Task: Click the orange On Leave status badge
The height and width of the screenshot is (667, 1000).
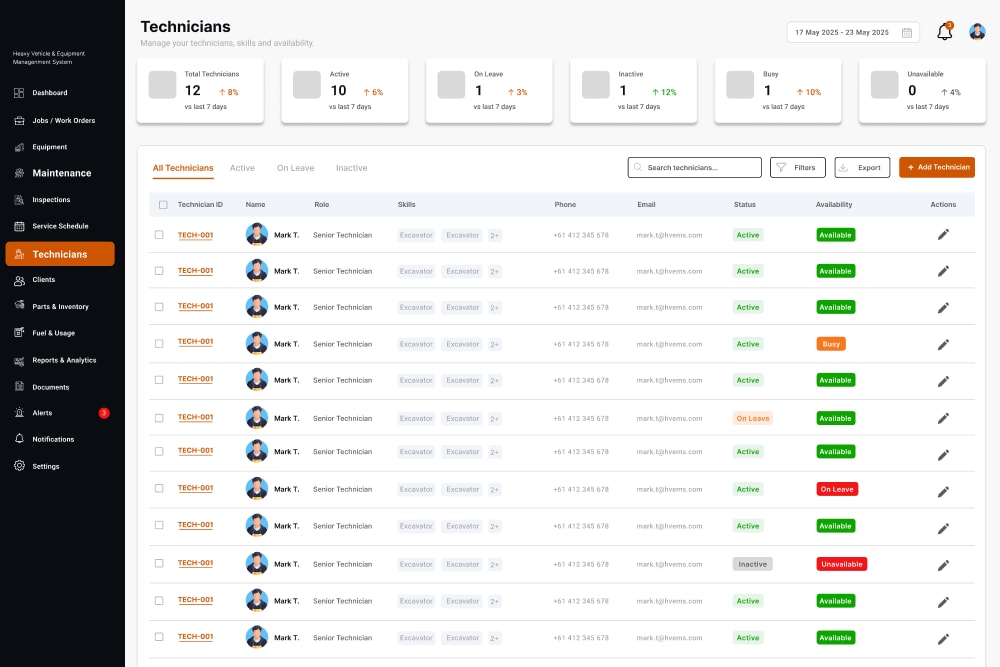Action: (x=753, y=418)
